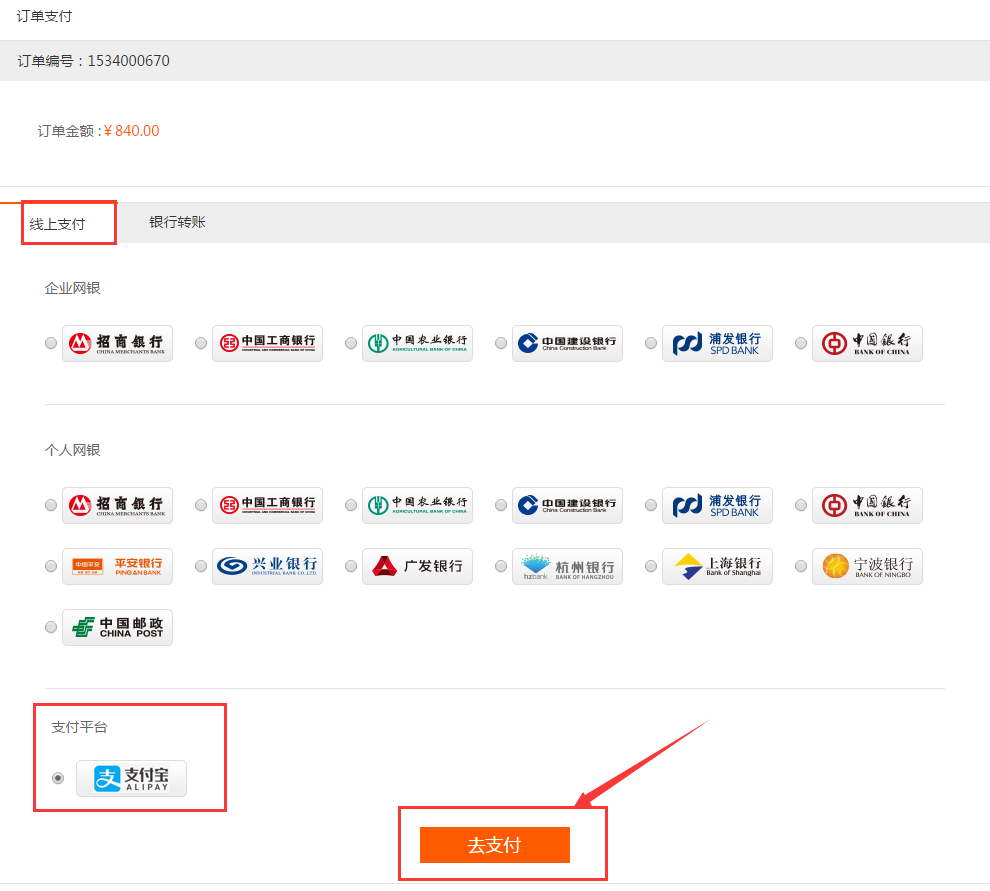Open the 银行转账 tab
This screenshot has width=990, height=891.
coord(177,222)
